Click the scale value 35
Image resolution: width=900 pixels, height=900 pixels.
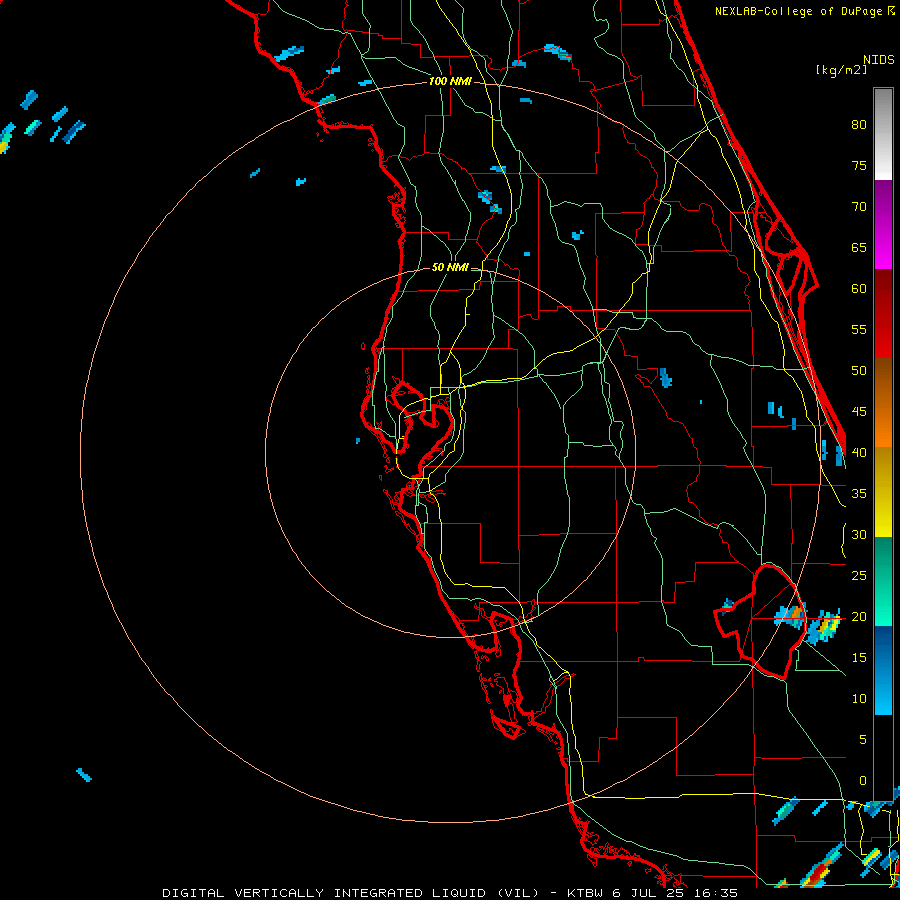(x=859, y=494)
